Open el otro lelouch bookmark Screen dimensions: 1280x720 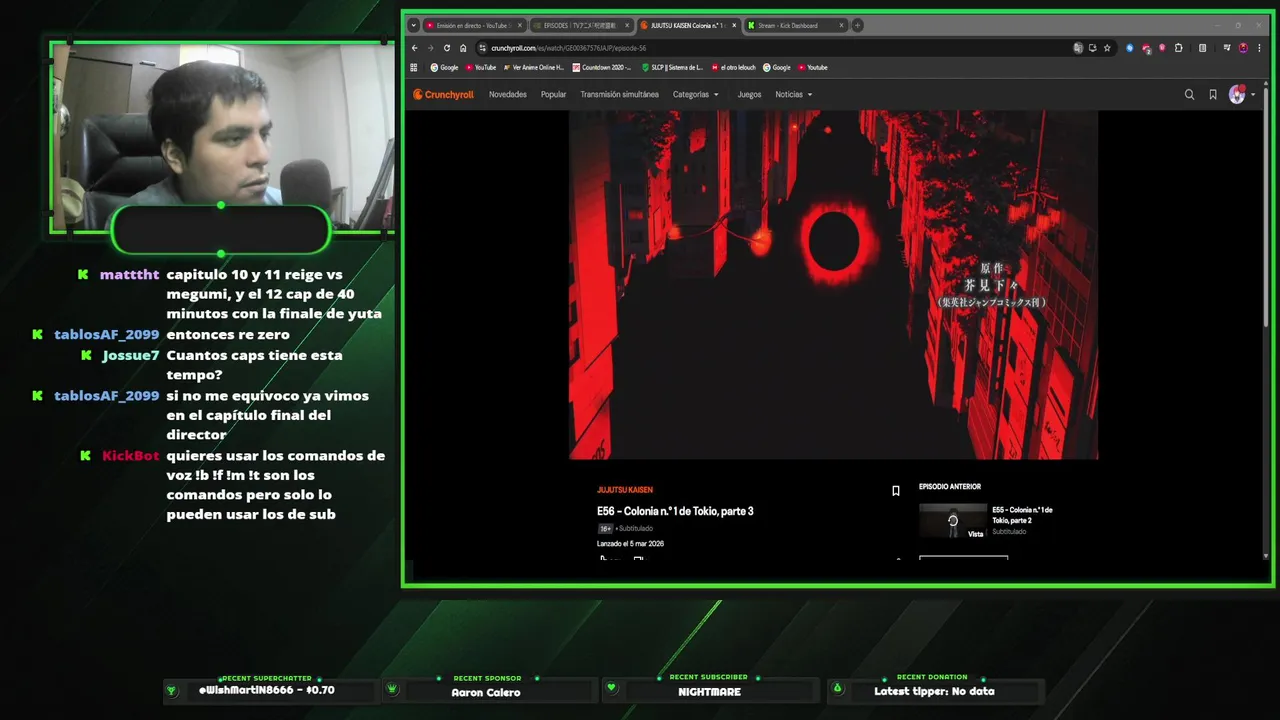(x=733, y=67)
